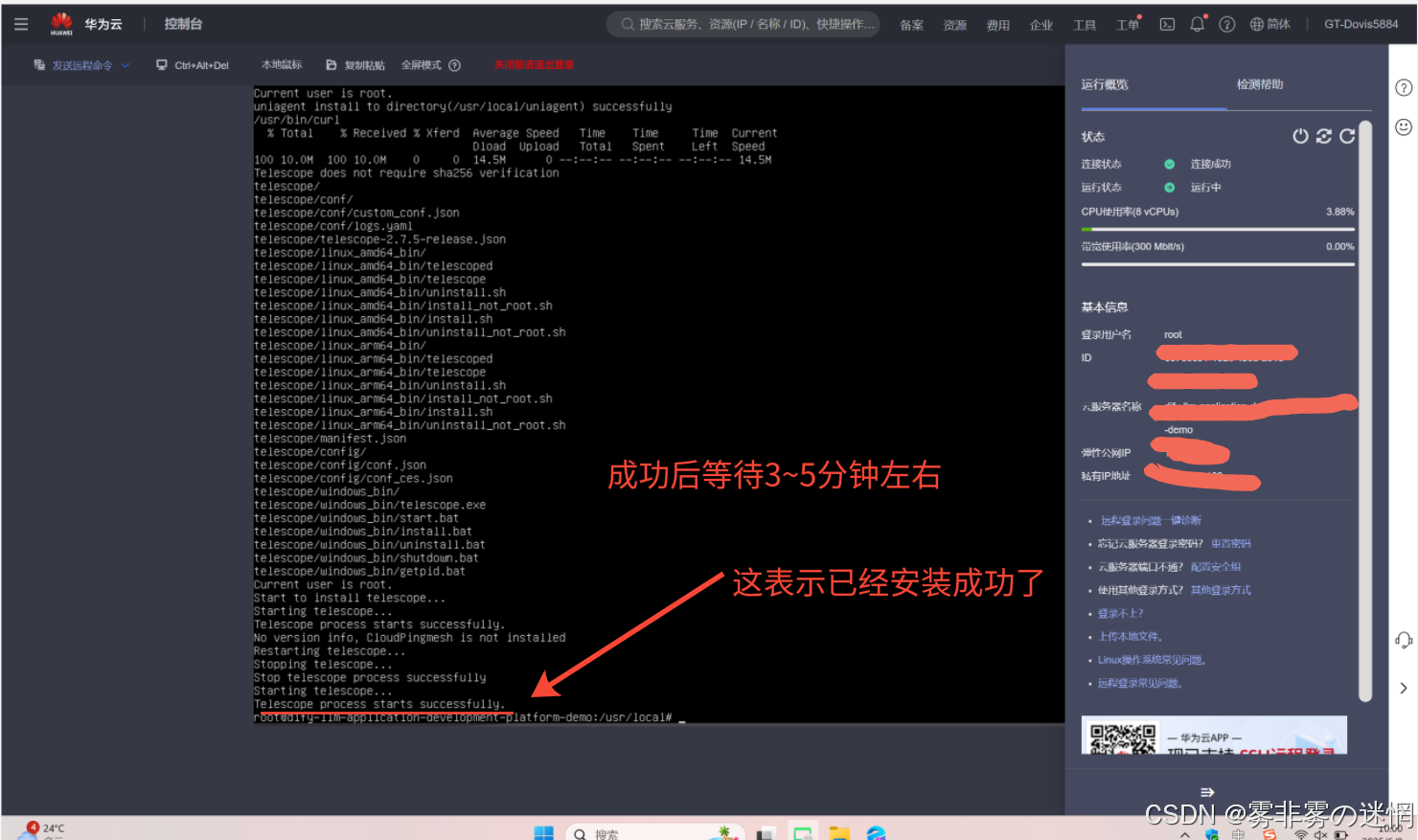Switch to the 检测帮助 tab
This screenshot has width=1418, height=840.
point(1259,84)
